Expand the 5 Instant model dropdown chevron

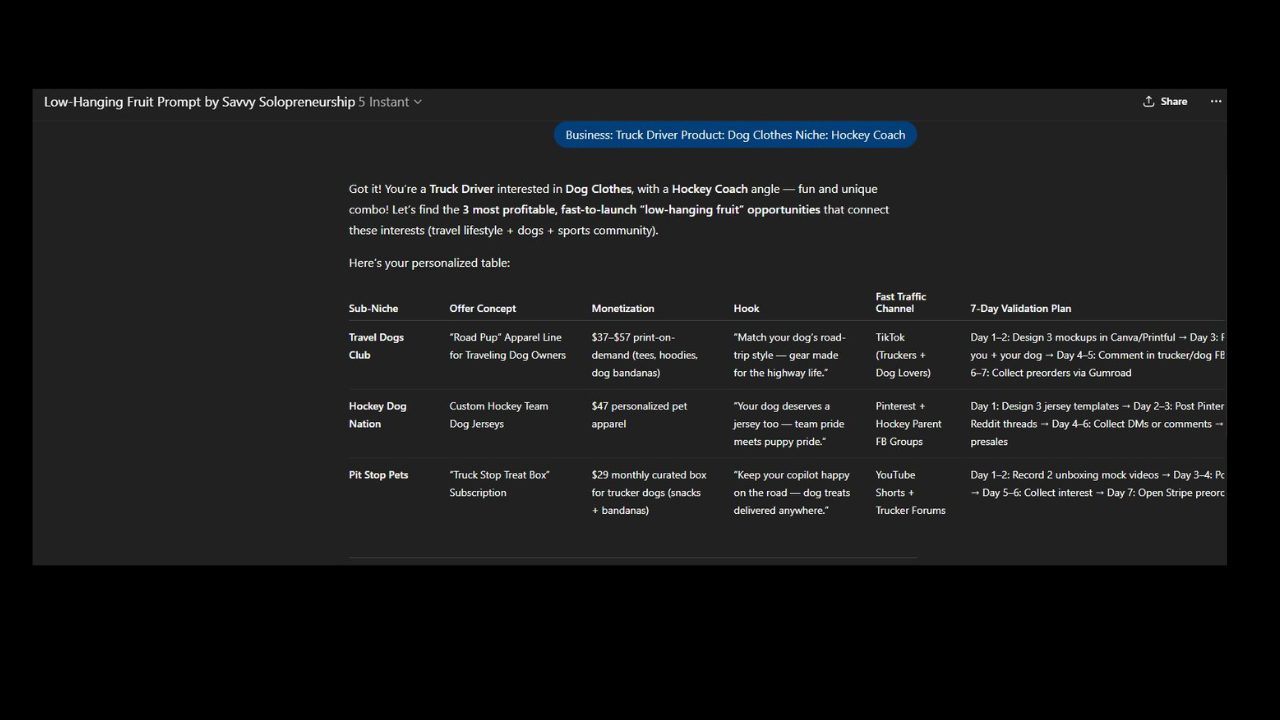(x=418, y=102)
